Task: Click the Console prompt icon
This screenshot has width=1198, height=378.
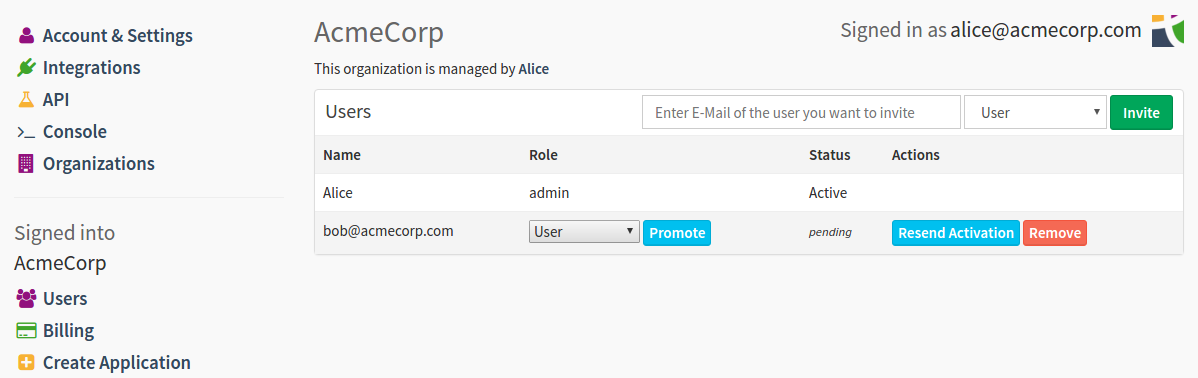Action: 26,132
